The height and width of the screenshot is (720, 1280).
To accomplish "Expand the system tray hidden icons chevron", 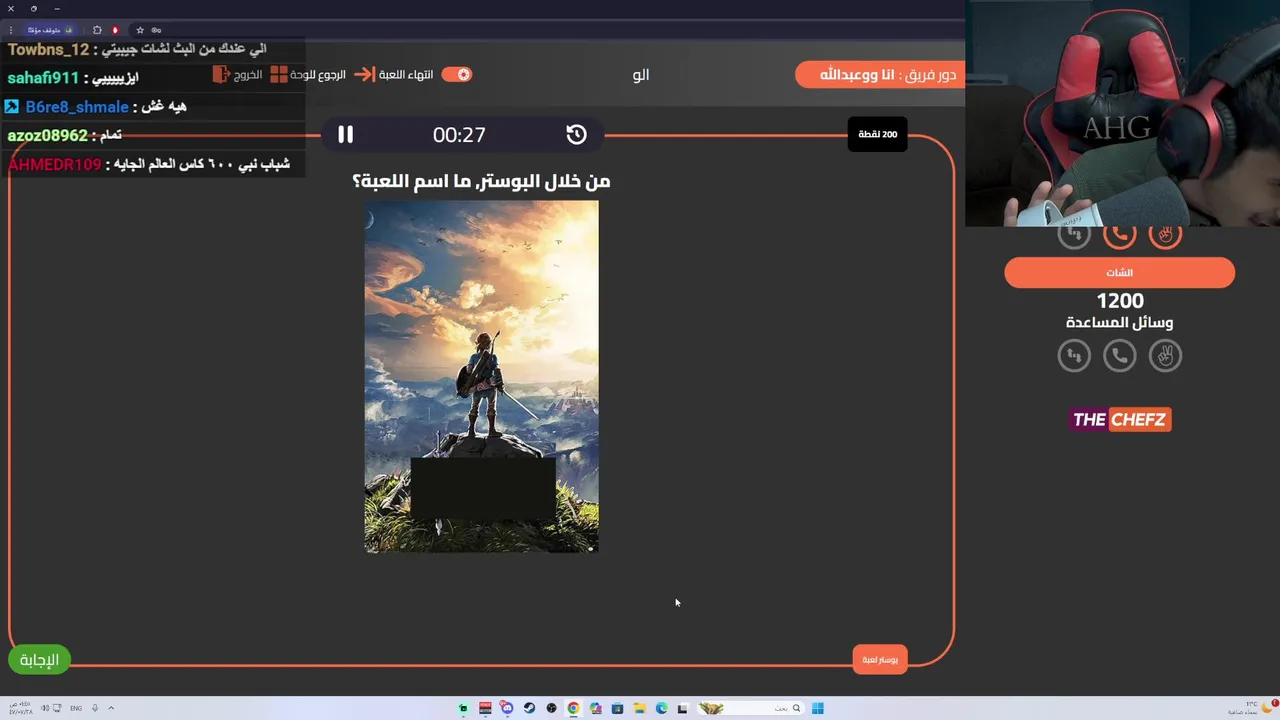I will click(x=111, y=708).
